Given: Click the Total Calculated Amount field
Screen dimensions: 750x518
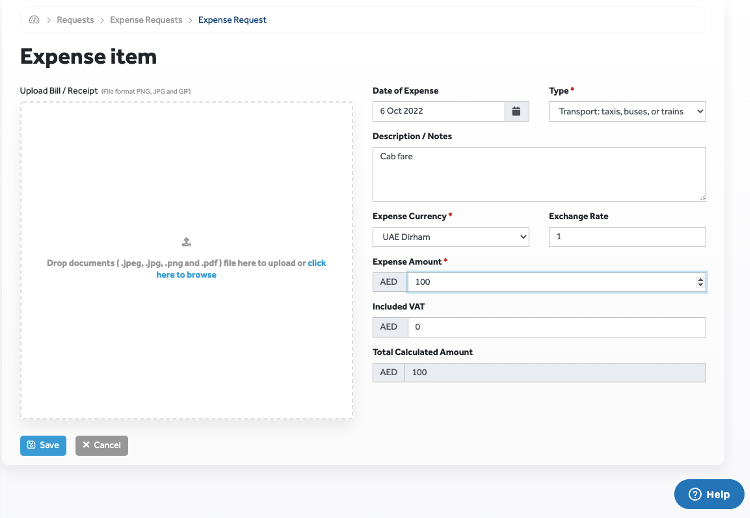Looking at the screenshot, I should [x=554, y=372].
